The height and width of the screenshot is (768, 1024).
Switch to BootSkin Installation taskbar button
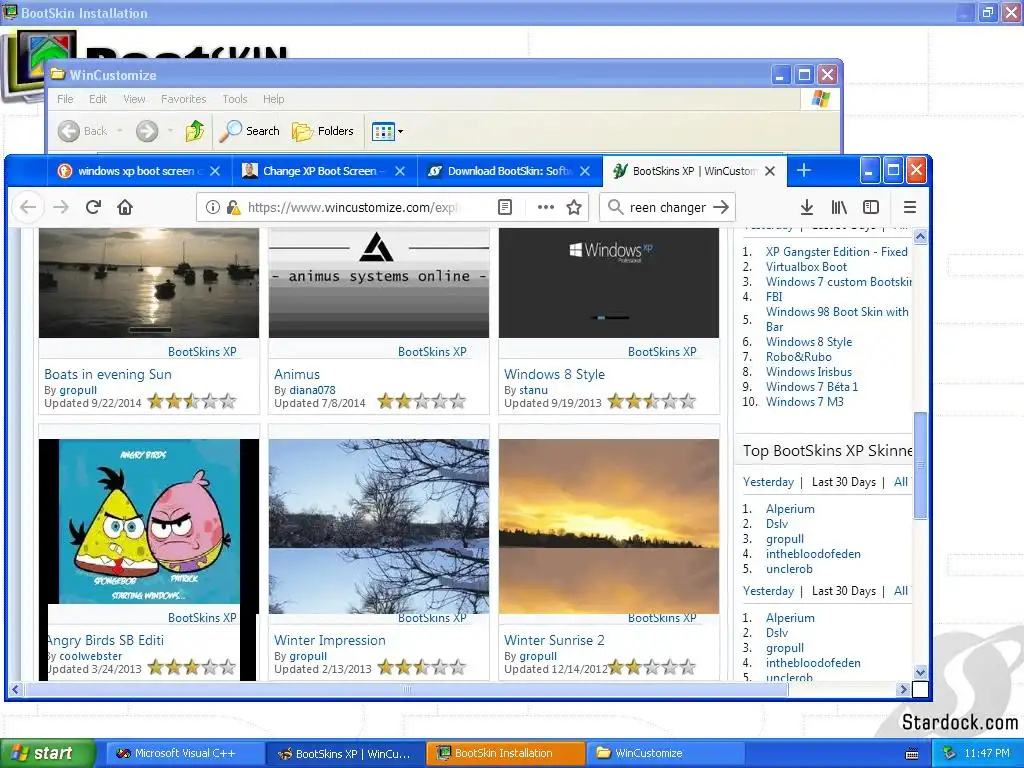[505, 754]
